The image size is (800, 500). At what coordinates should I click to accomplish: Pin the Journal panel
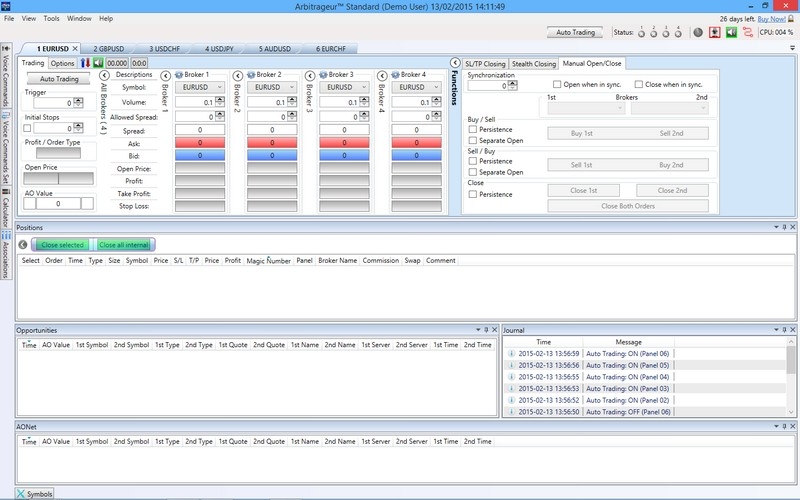[x=784, y=330]
